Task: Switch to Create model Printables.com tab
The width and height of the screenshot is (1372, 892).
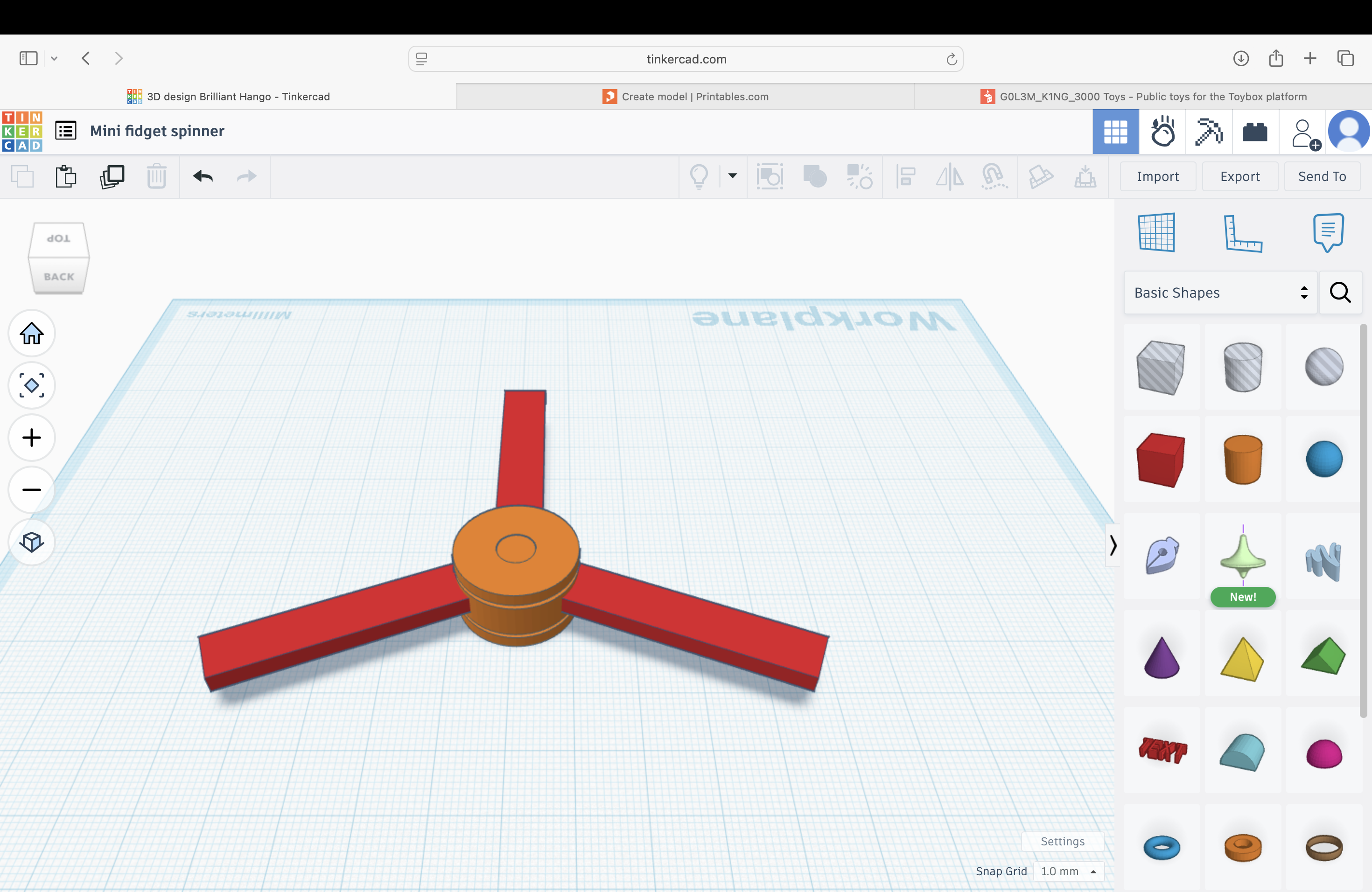Action: 686,96
